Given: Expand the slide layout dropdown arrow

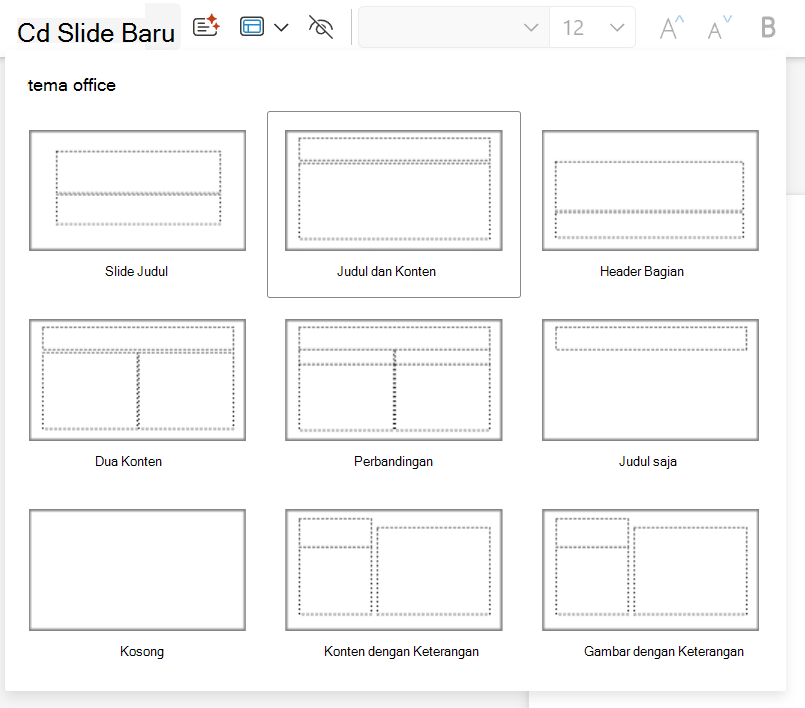Looking at the screenshot, I should (x=281, y=27).
